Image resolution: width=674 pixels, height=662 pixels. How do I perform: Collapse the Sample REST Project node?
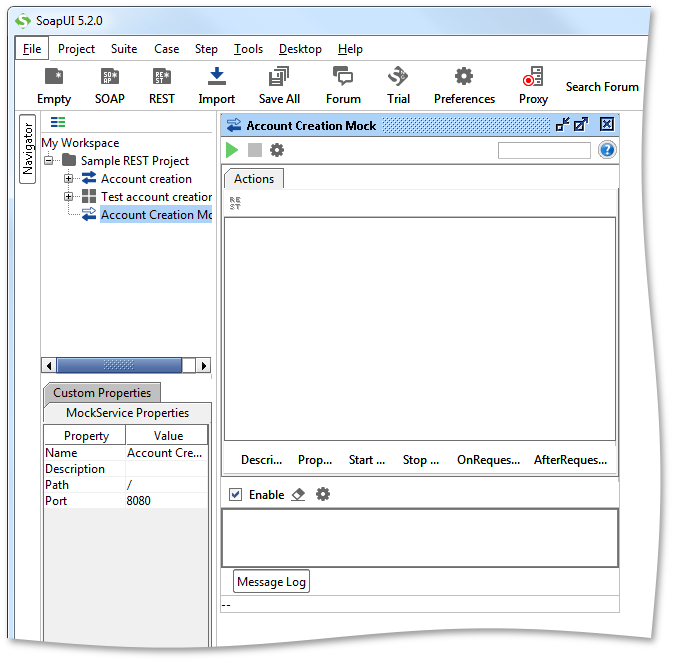pos(49,160)
